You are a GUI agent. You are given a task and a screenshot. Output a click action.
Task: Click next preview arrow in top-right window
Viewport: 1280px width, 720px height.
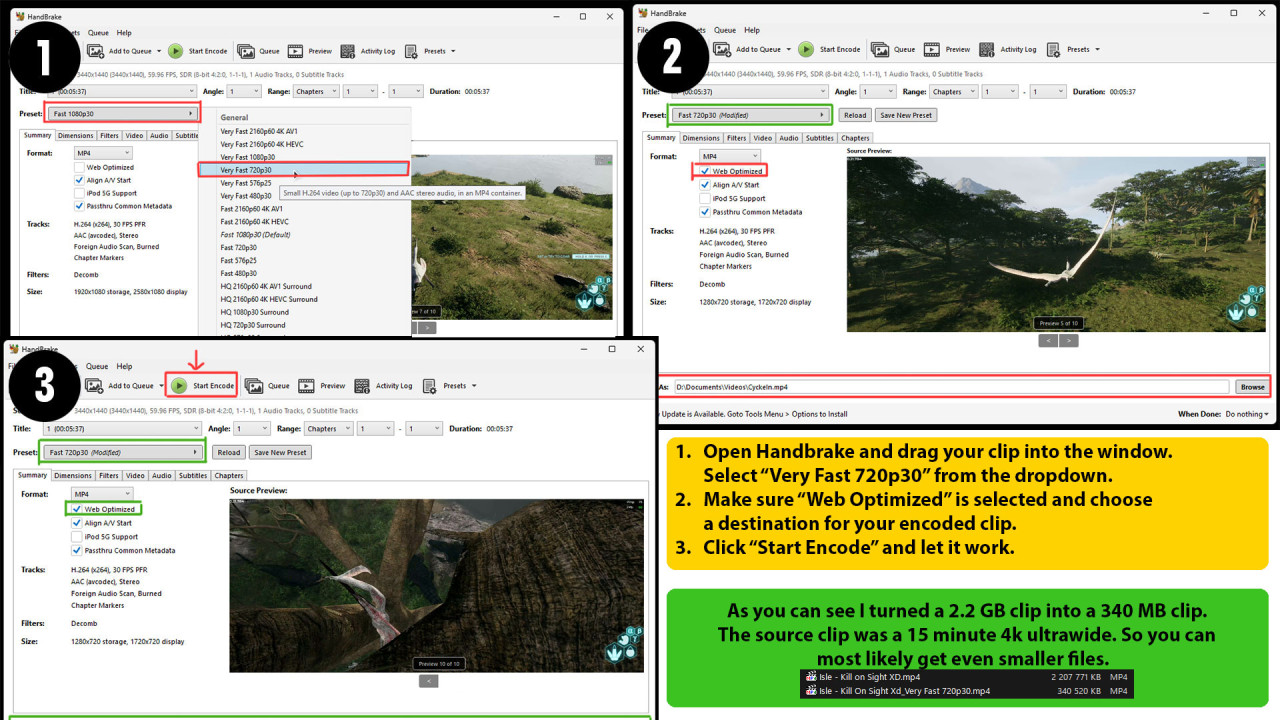tap(1069, 341)
